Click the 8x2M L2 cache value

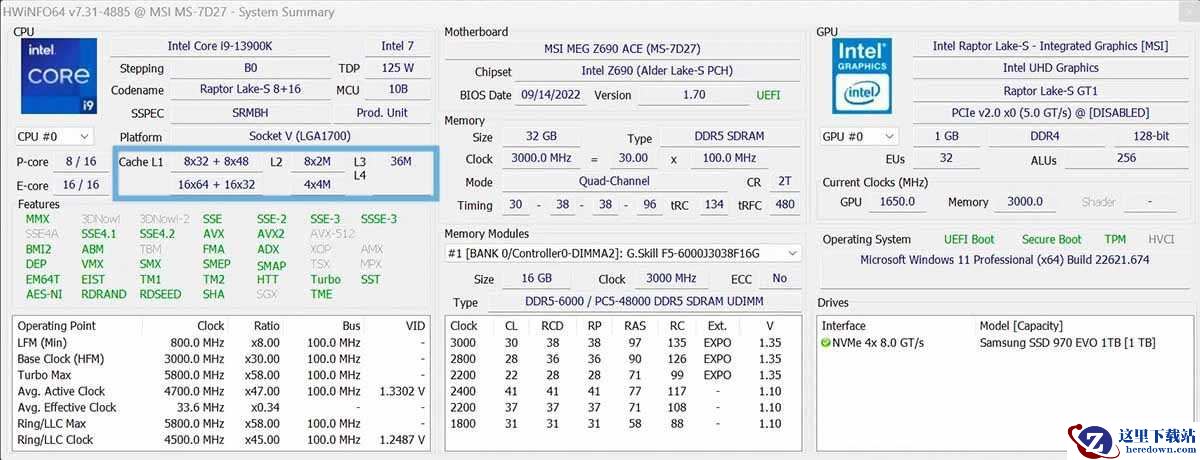(x=317, y=161)
